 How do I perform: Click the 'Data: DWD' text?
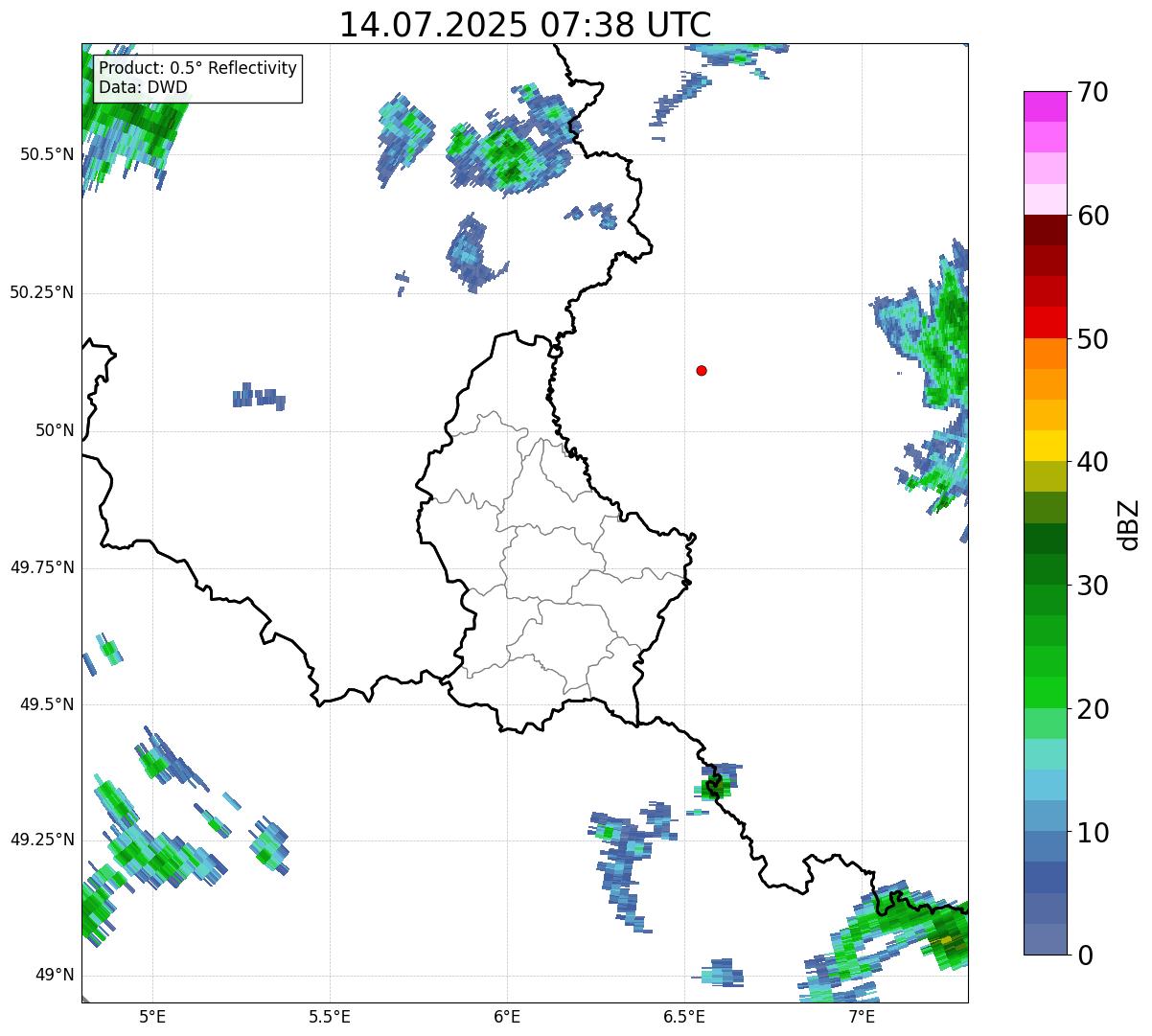pos(144,87)
